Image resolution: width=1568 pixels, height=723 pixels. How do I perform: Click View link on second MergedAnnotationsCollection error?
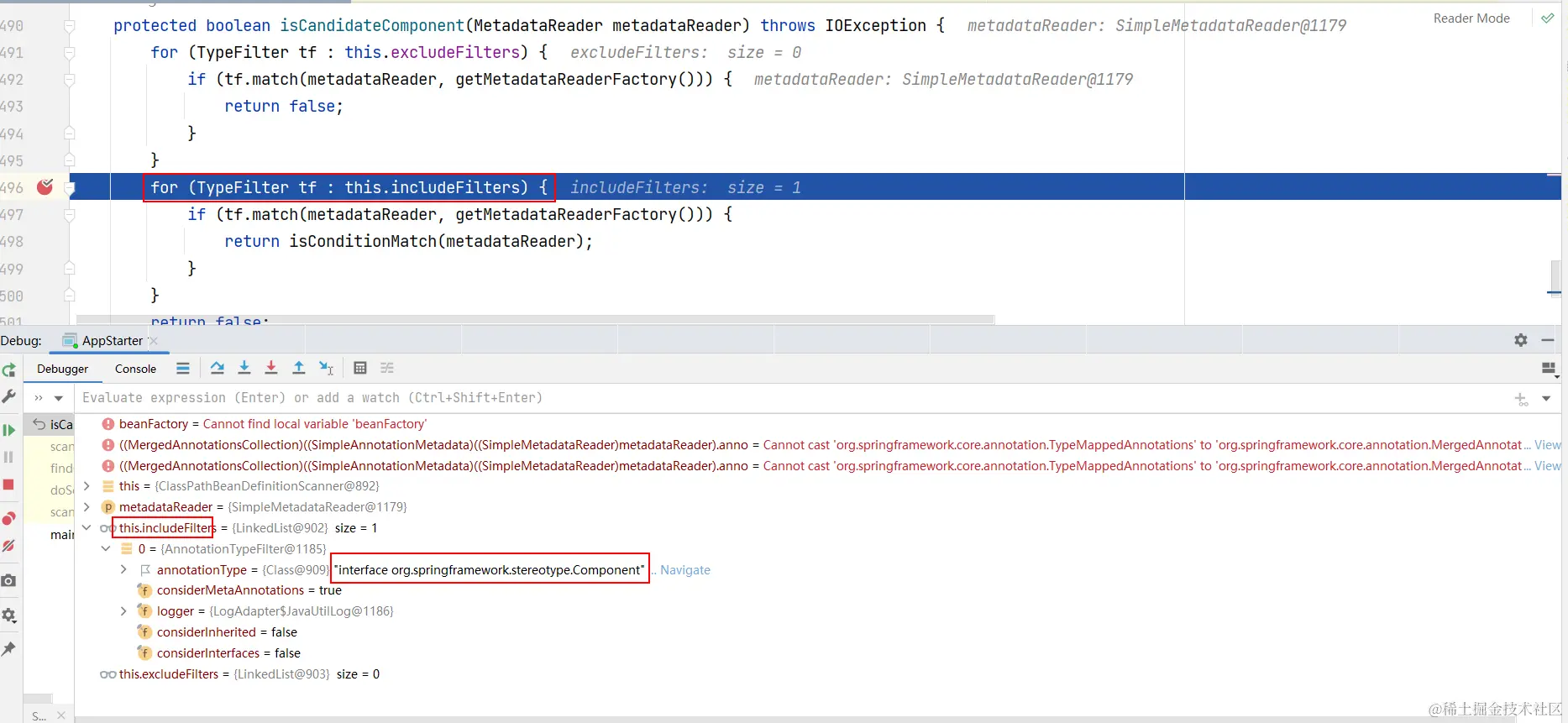(1548, 466)
